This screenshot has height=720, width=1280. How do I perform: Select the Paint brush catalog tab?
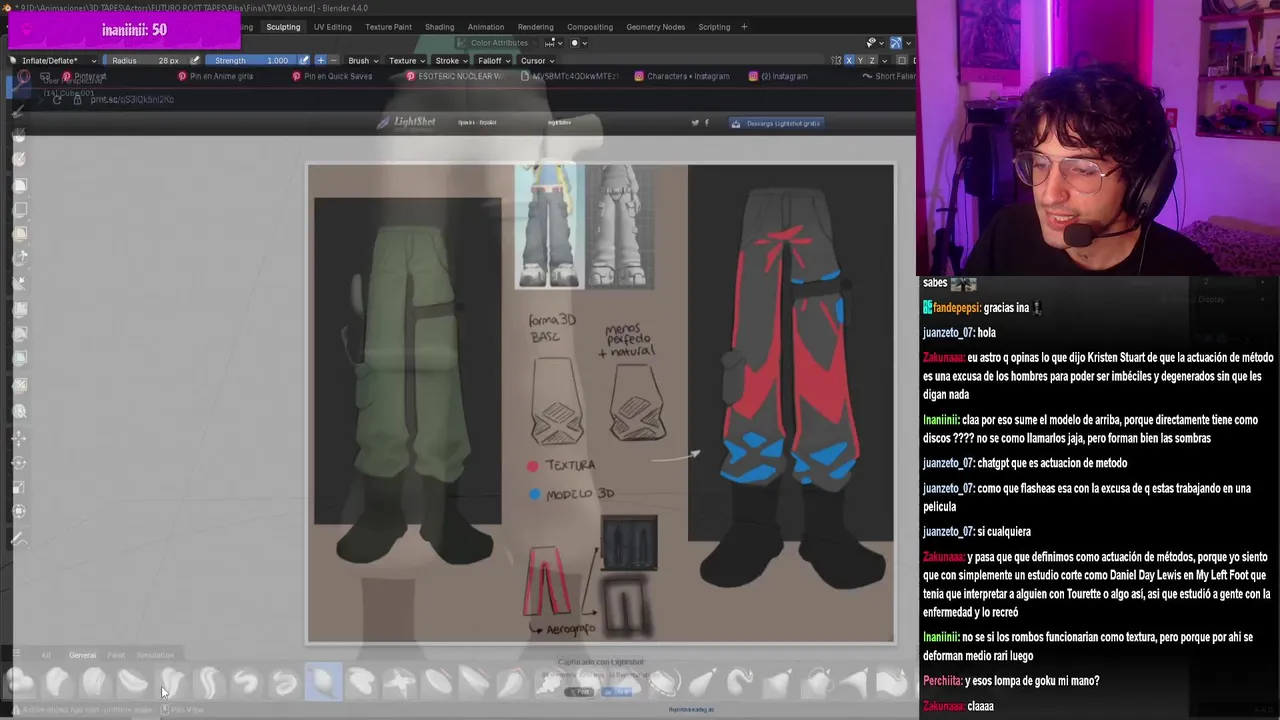116,655
